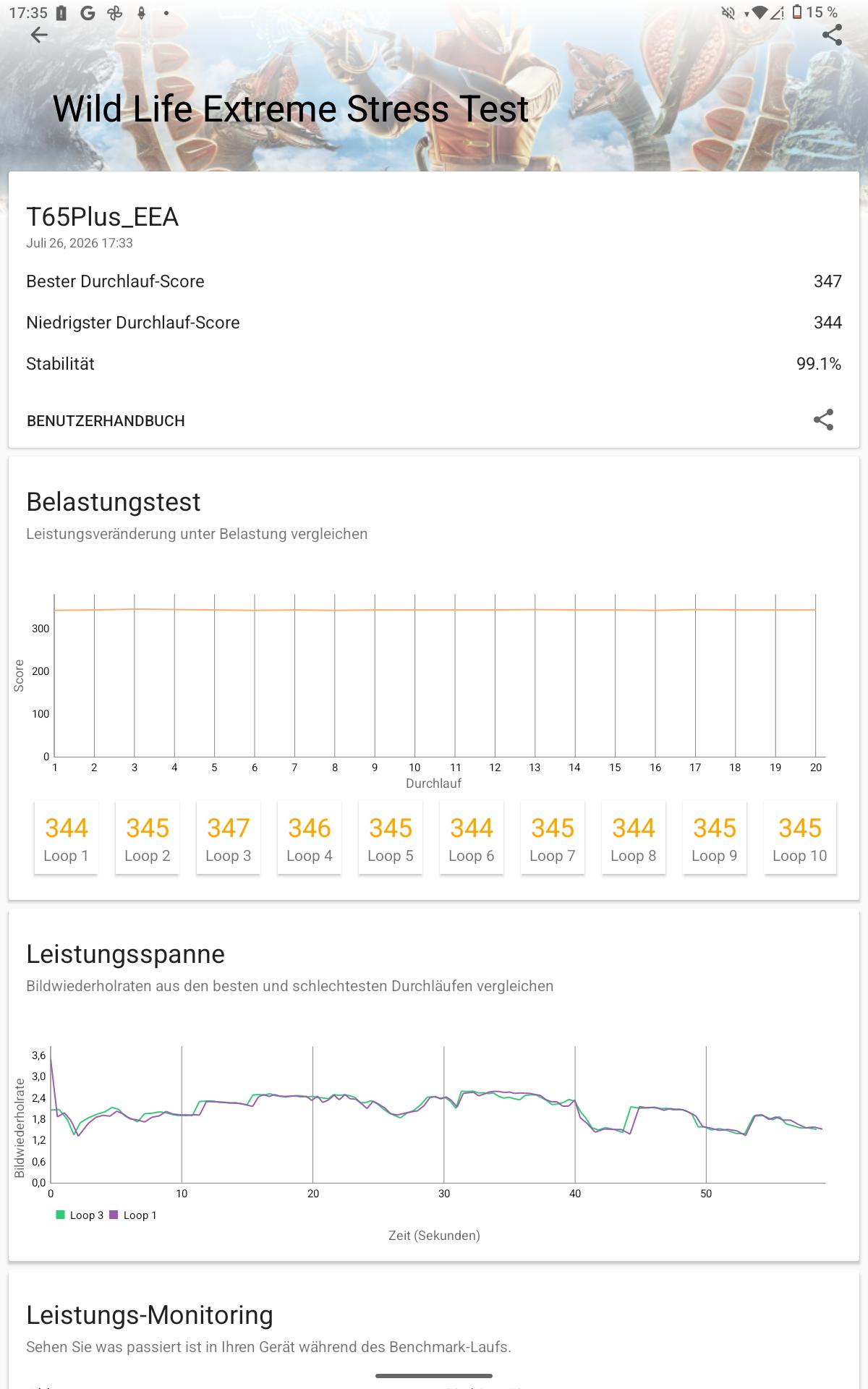
Task: Tap the purple Loop 1 legend swatch
Action: pos(114,1215)
